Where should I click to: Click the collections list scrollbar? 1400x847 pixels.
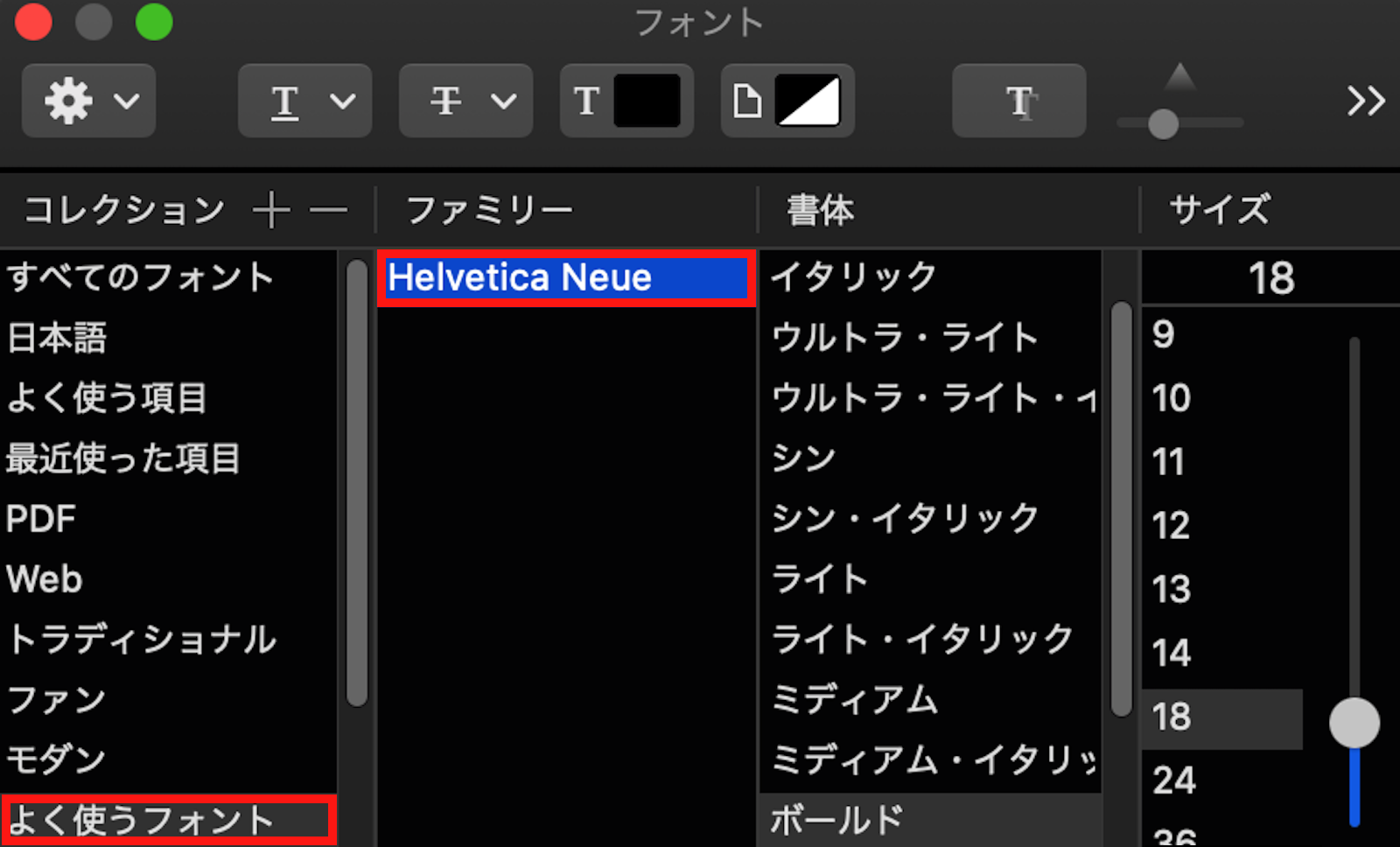pos(356,483)
